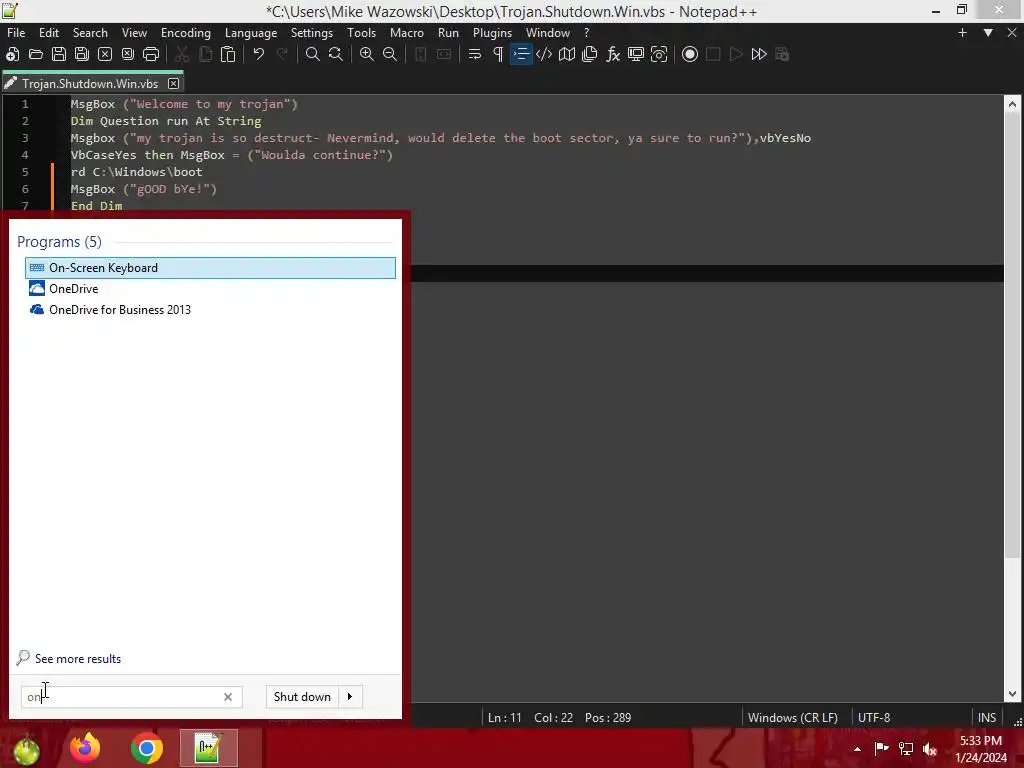Click the network tray icon
Image resolution: width=1024 pixels, height=768 pixels.
(906, 749)
